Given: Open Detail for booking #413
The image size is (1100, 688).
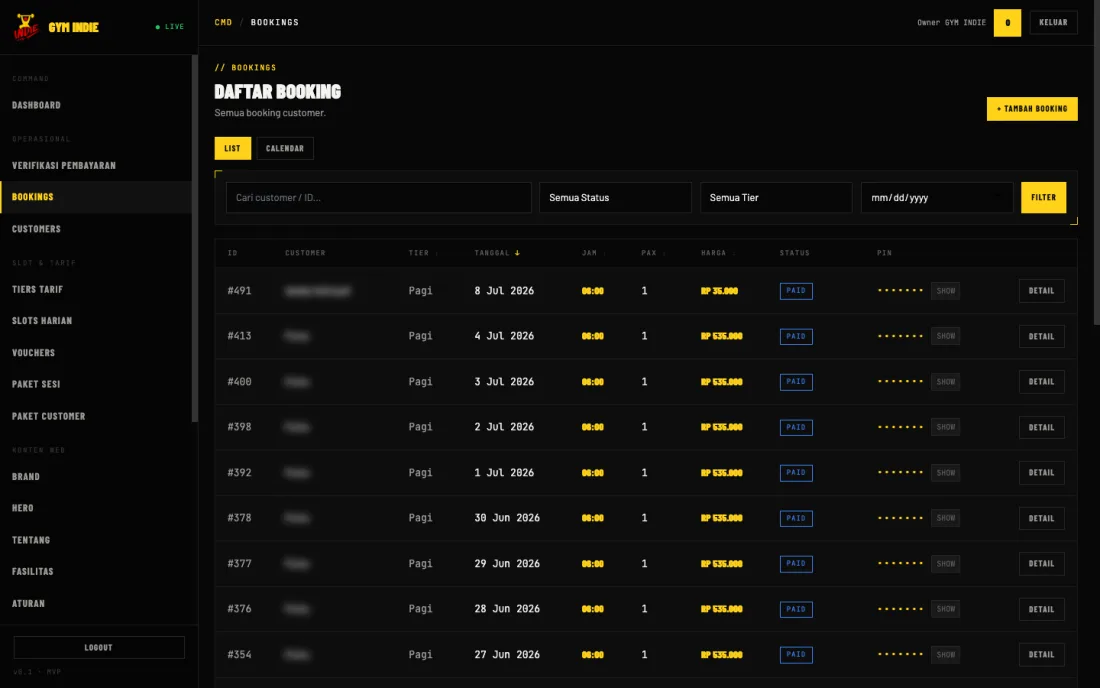Looking at the screenshot, I should click(1041, 336).
